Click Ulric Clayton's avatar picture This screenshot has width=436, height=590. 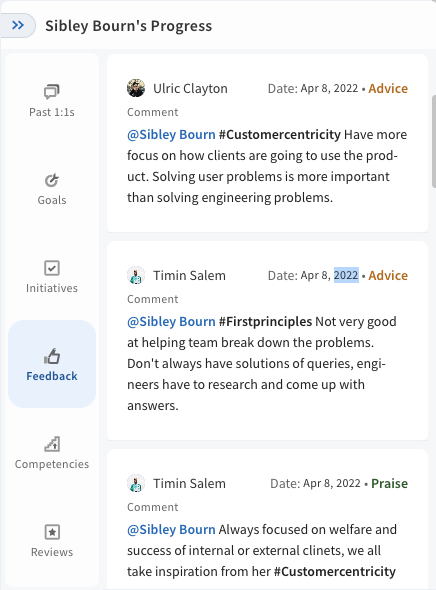coord(136,88)
